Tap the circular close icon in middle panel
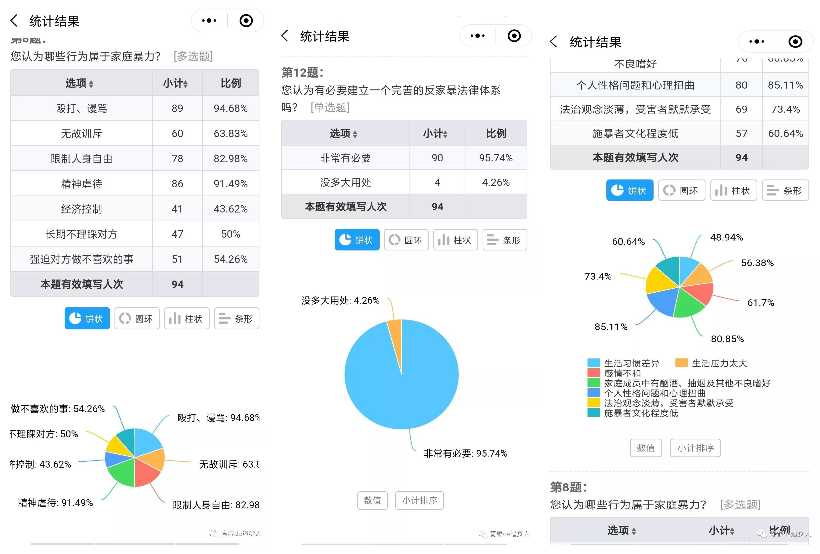 514,36
